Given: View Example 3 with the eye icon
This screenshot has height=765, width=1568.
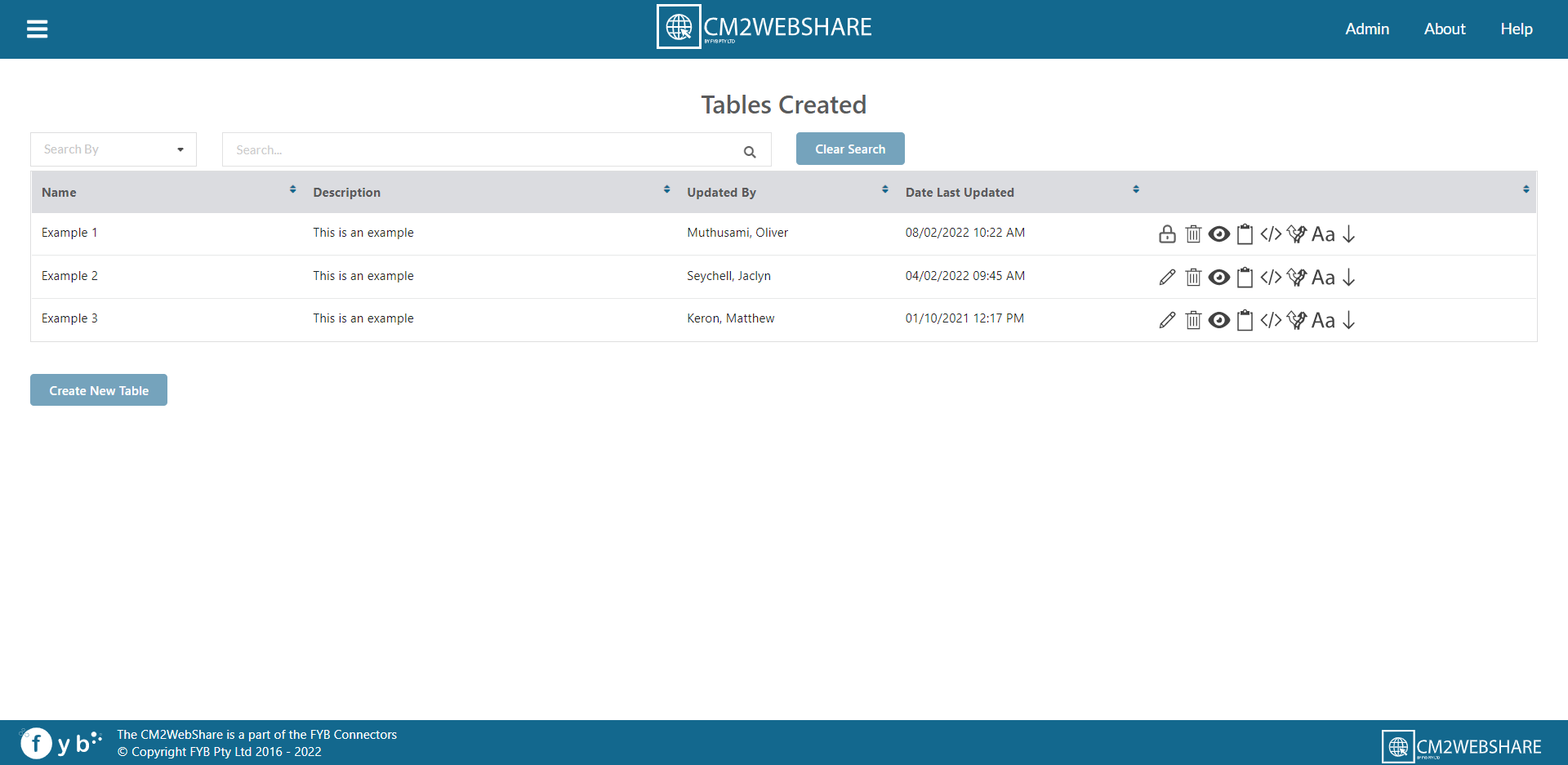Looking at the screenshot, I should point(1219,320).
